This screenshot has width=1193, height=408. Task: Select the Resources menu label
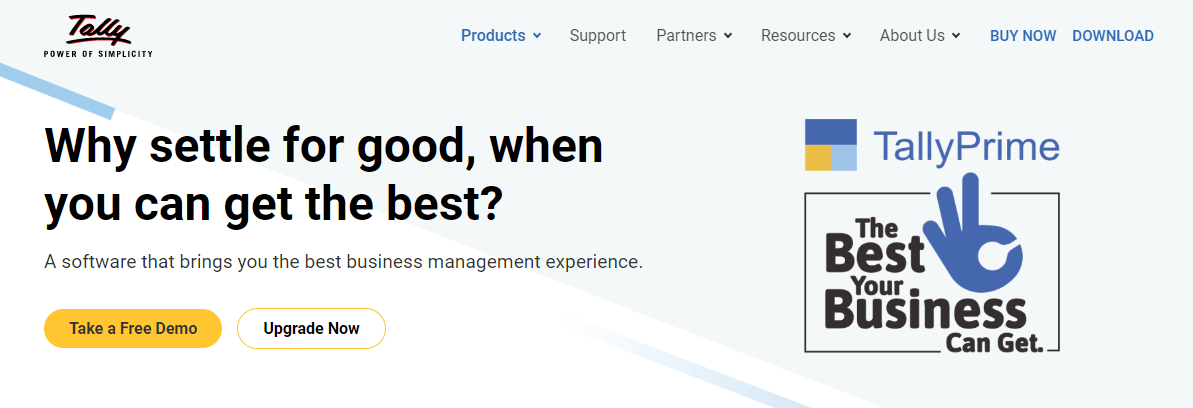tap(798, 36)
